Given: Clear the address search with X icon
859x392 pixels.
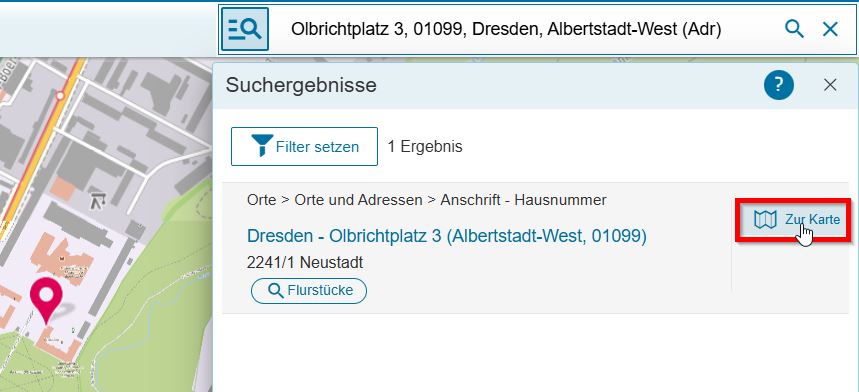Looking at the screenshot, I should (831, 29).
